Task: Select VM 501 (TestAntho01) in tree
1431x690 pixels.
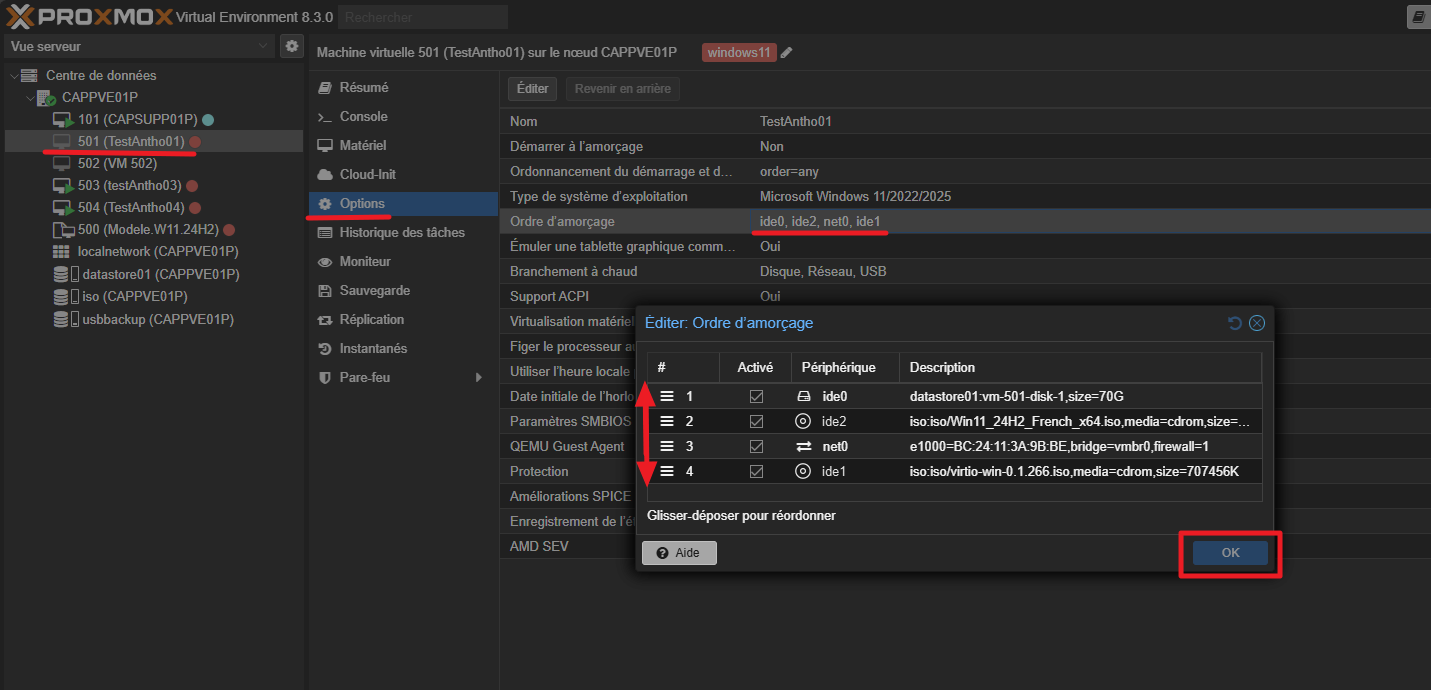Action: click(154, 142)
